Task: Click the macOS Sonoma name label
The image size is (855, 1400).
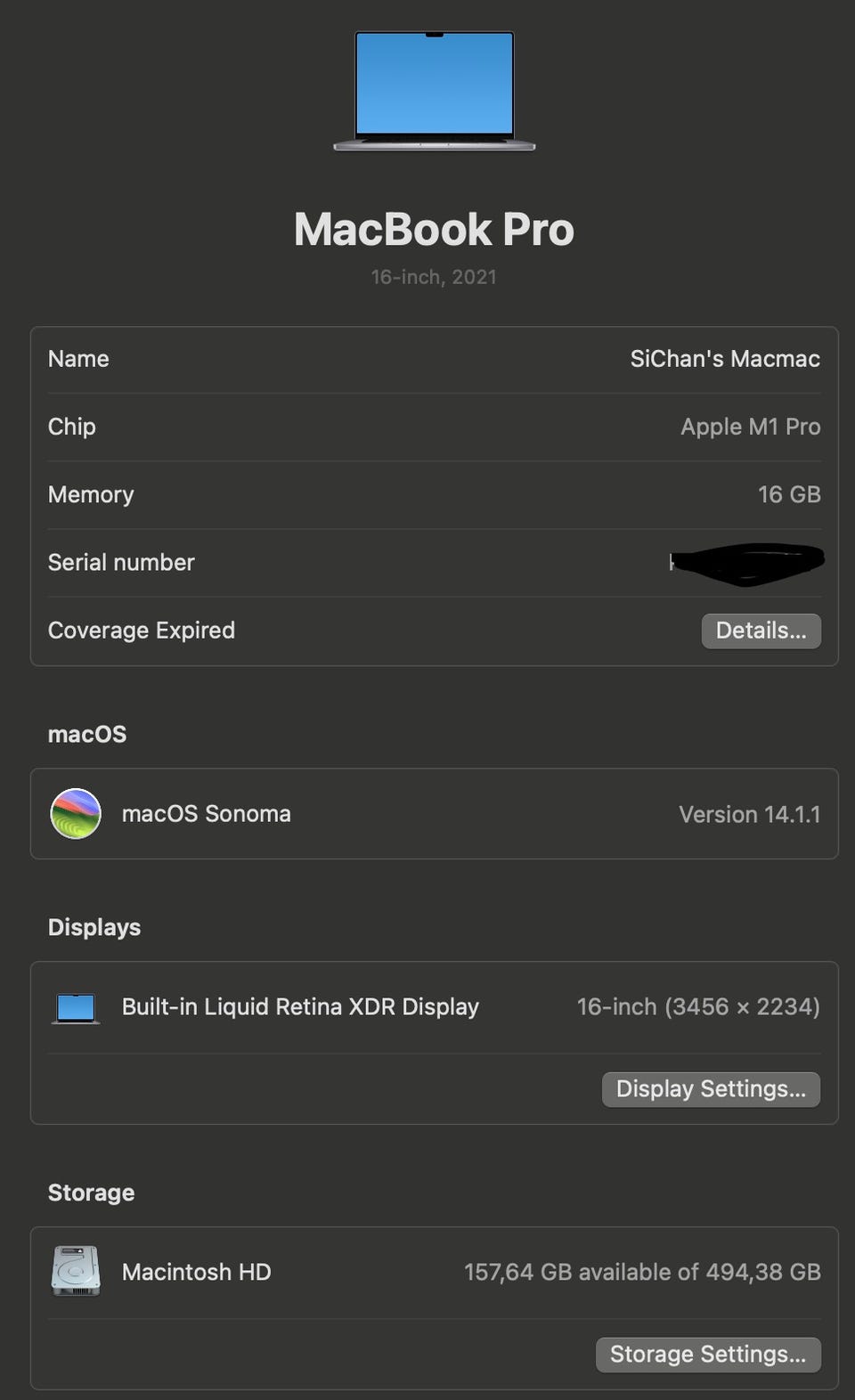Action: (206, 814)
